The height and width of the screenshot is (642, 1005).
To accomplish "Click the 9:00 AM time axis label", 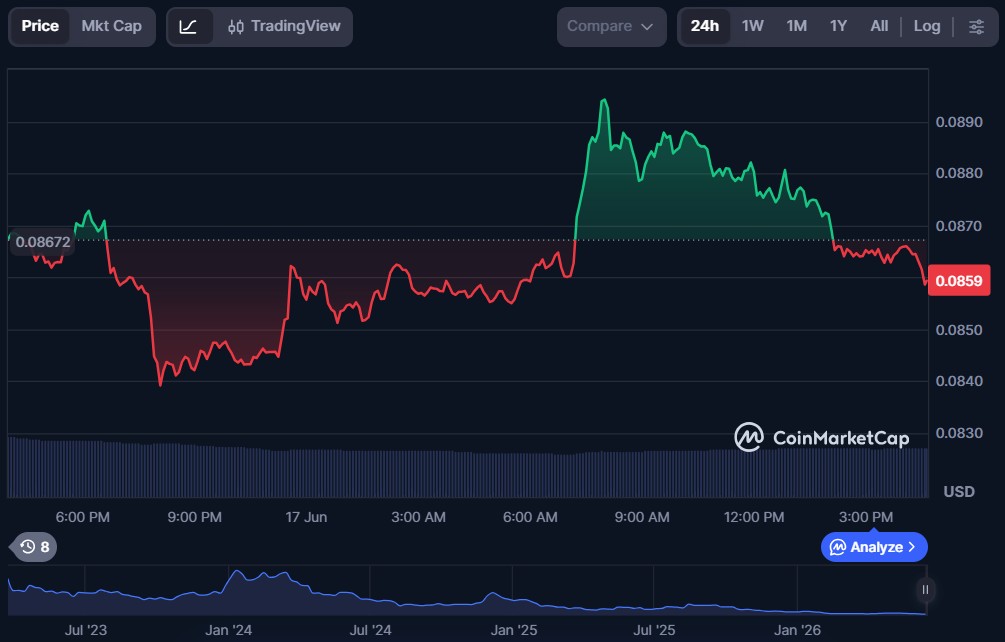I will tap(642, 517).
